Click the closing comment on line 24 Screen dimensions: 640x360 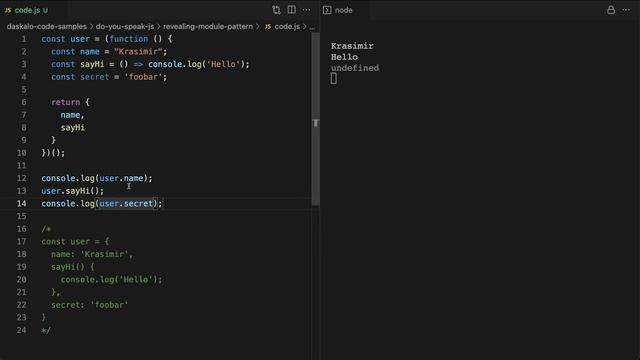tap(46, 330)
